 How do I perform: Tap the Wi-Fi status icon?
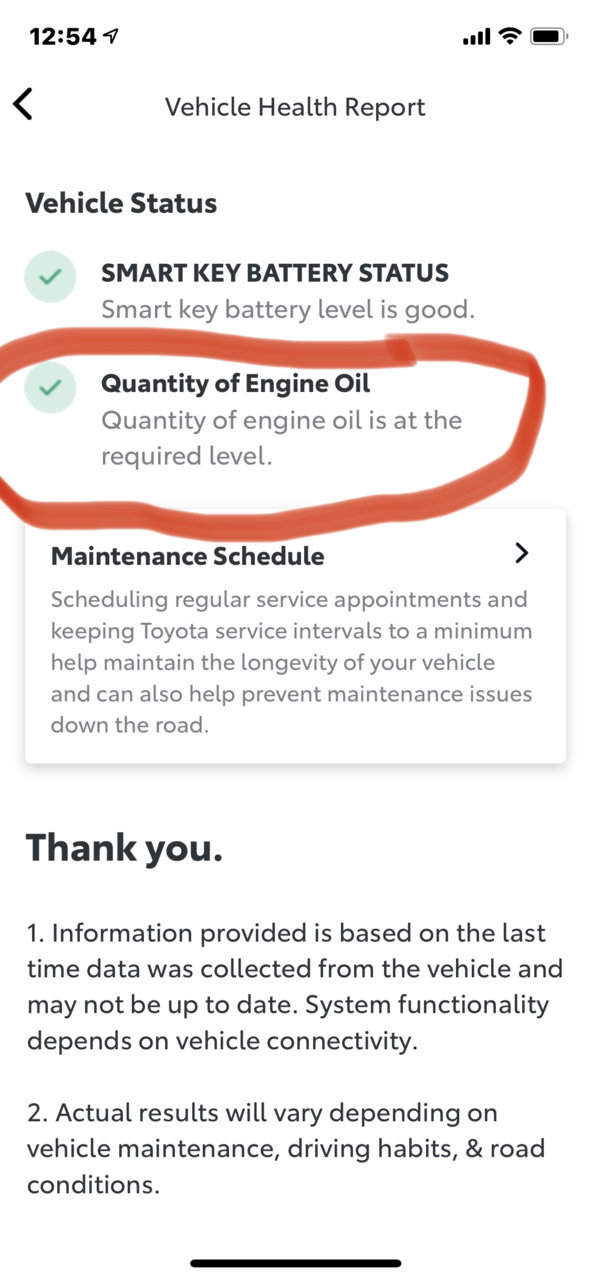coord(510,37)
